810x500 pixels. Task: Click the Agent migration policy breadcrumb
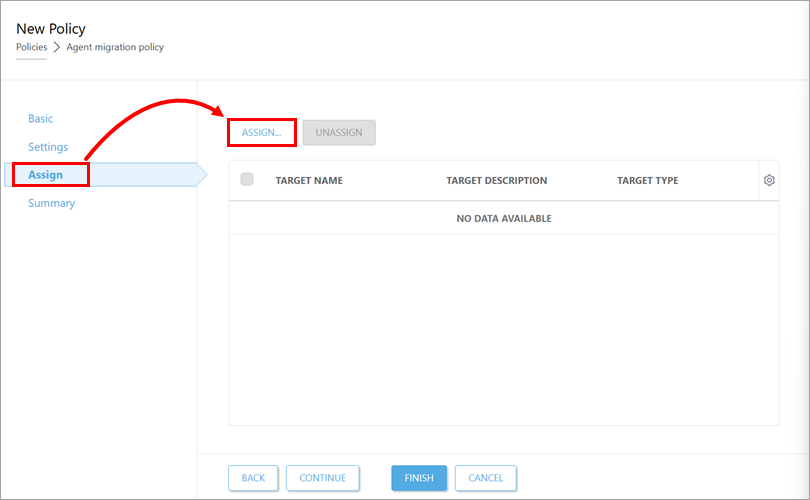click(115, 47)
